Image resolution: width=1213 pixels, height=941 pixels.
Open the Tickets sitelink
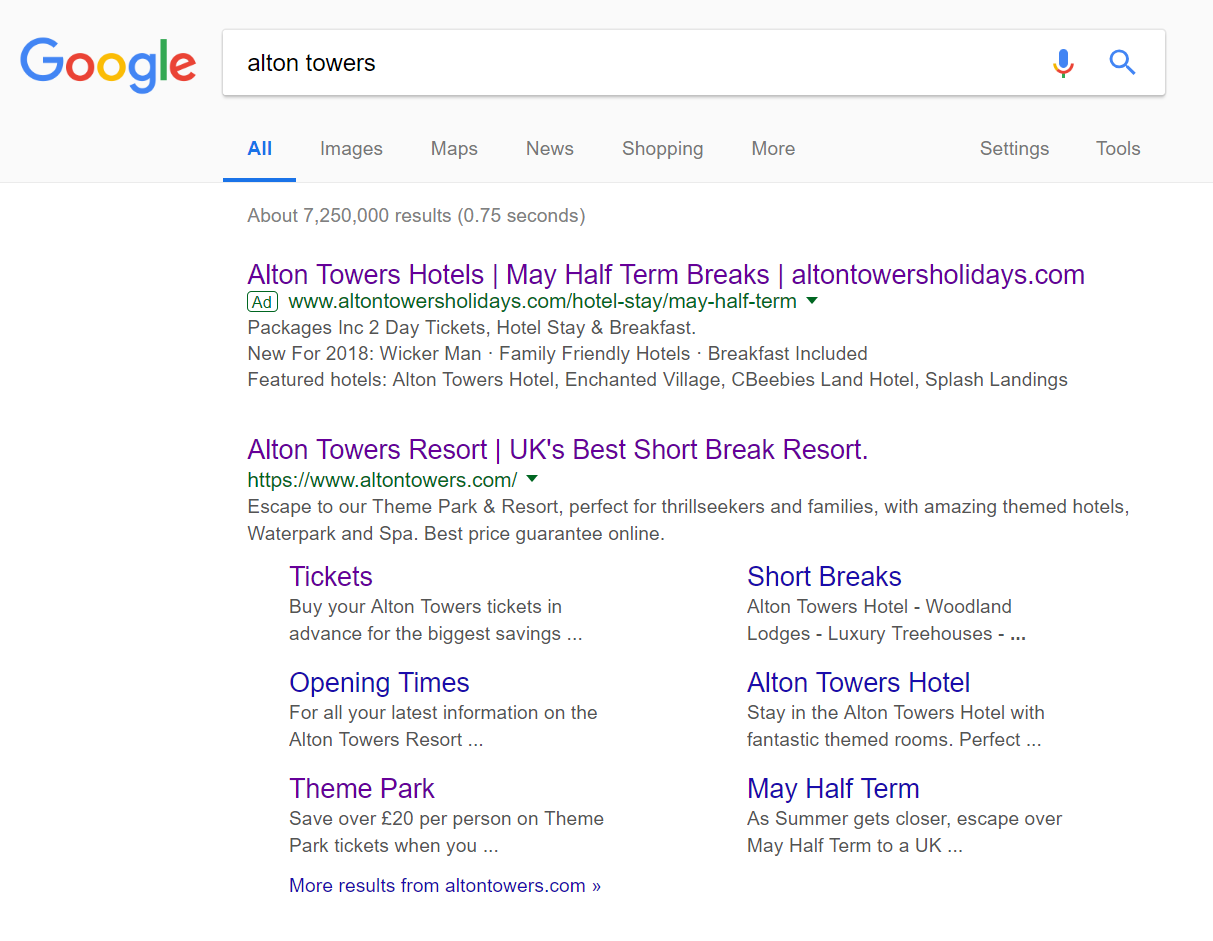point(331,577)
